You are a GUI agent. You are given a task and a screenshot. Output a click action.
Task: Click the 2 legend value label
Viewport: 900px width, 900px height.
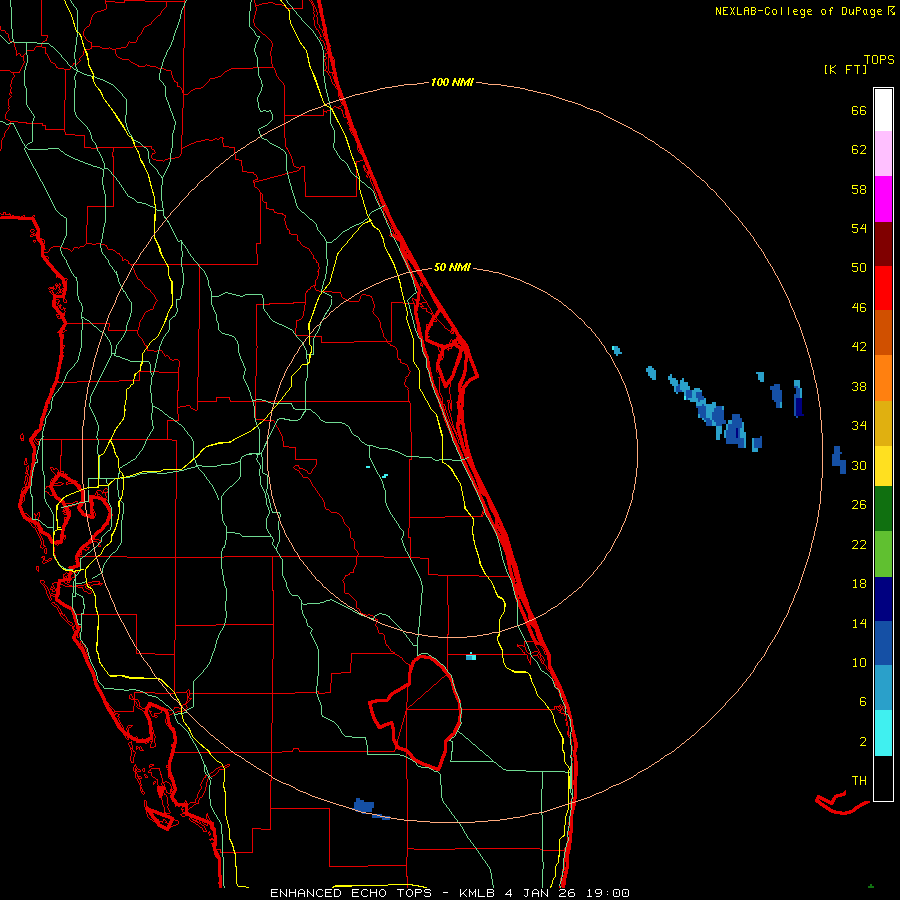(863, 742)
